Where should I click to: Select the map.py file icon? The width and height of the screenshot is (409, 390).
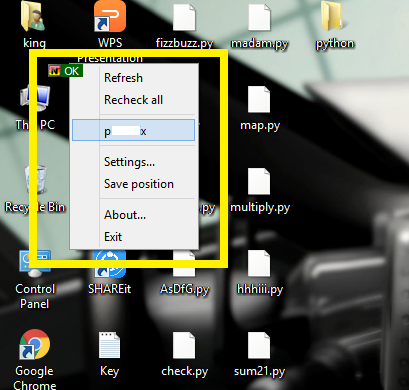click(259, 99)
